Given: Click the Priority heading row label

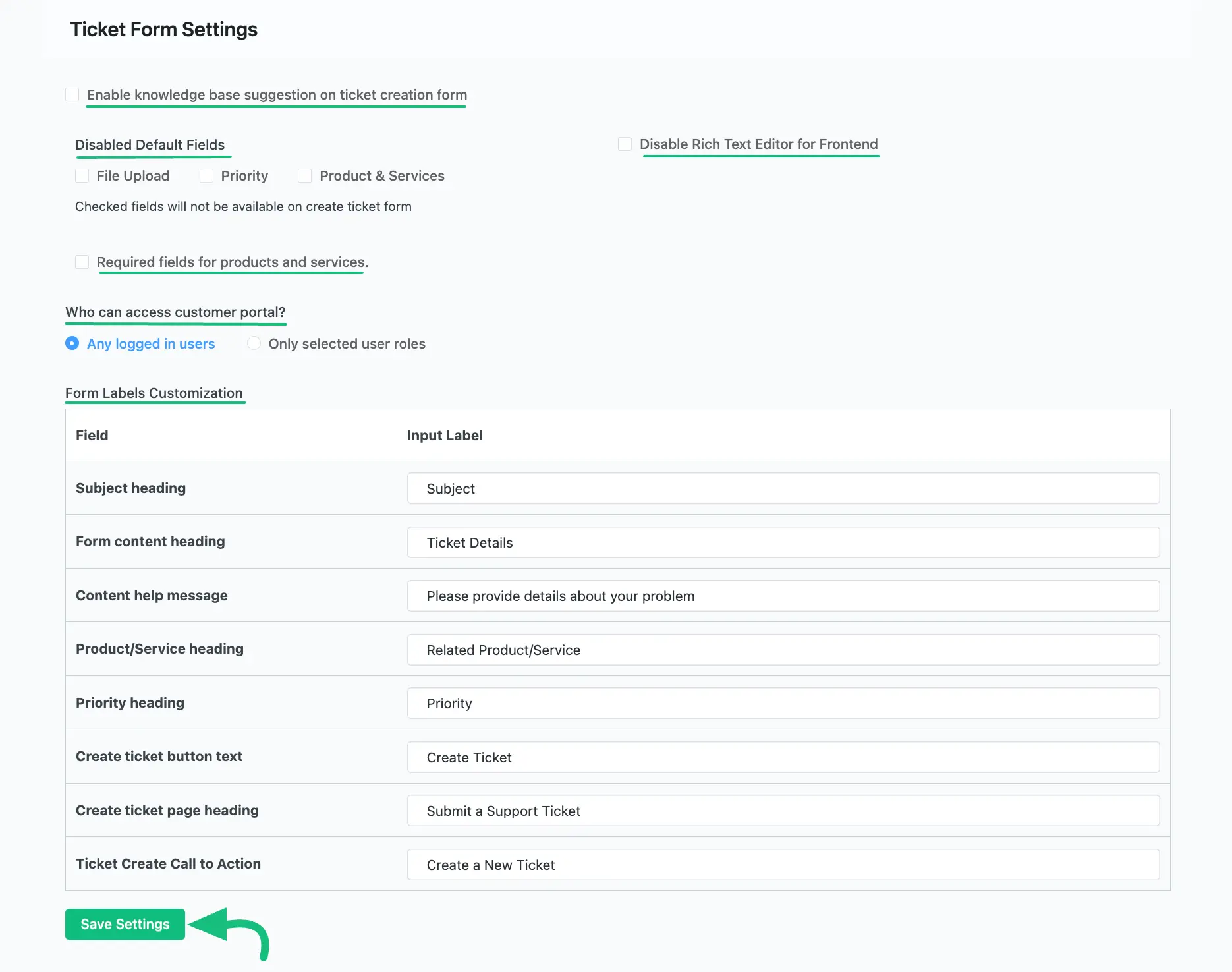Looking at the screenshot, I should (x=130, y=703).
